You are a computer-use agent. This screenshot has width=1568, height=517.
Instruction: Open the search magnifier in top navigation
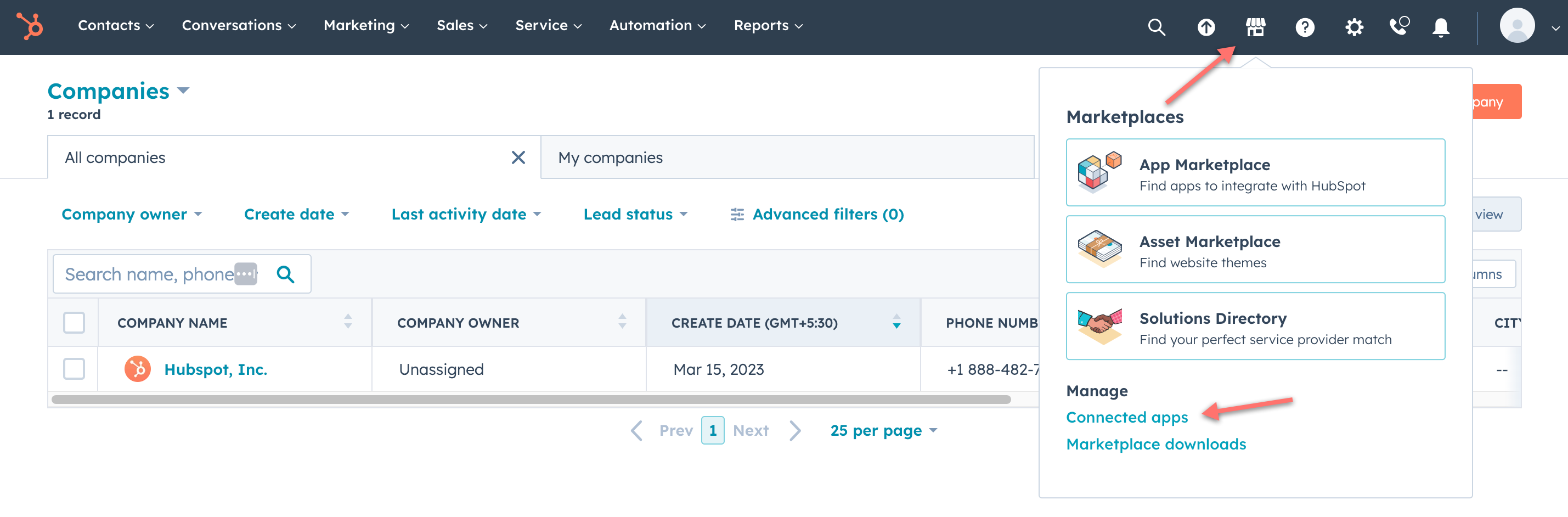point(1156,27)
